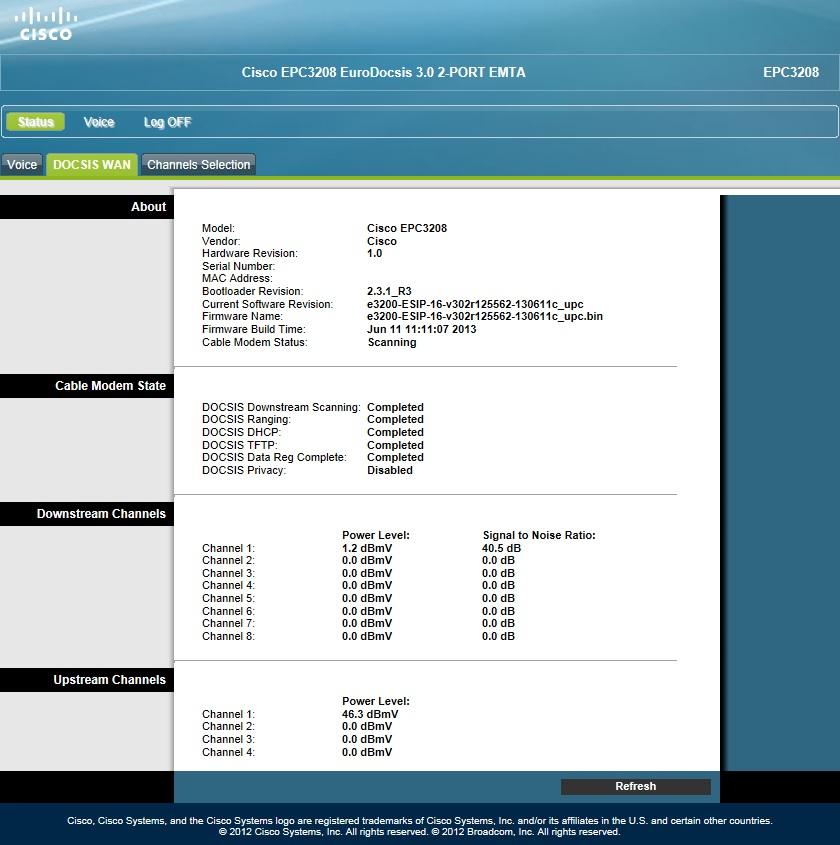Click the DOCSIS TFTP Completed value
Screen dimensions: 840x845
[x=395, y=445]
